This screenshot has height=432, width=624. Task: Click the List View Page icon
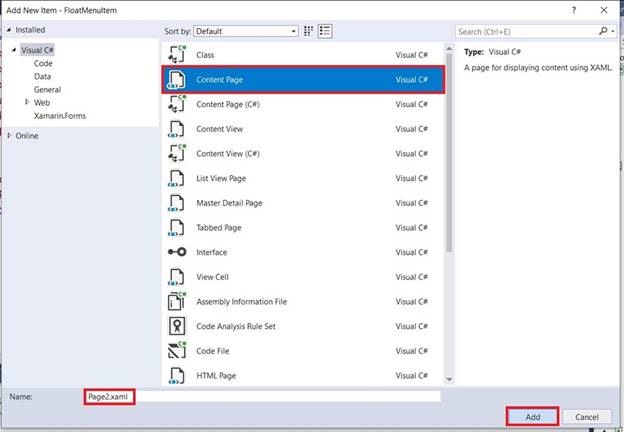177,178
